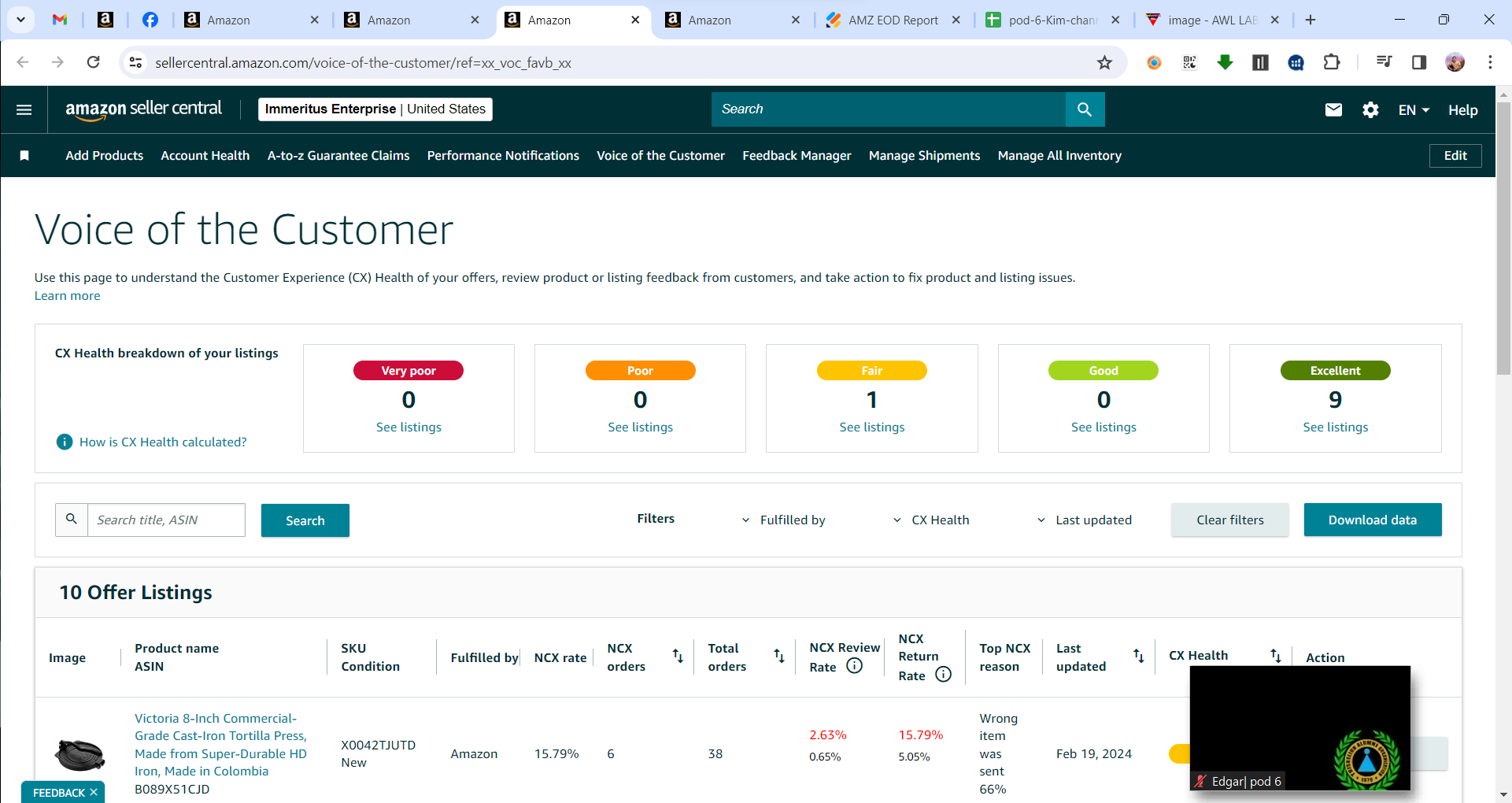This screenshot has width=1512, height=803.
Task: Show NCX Return Rate info tooltip
Action: click(943, 675)
